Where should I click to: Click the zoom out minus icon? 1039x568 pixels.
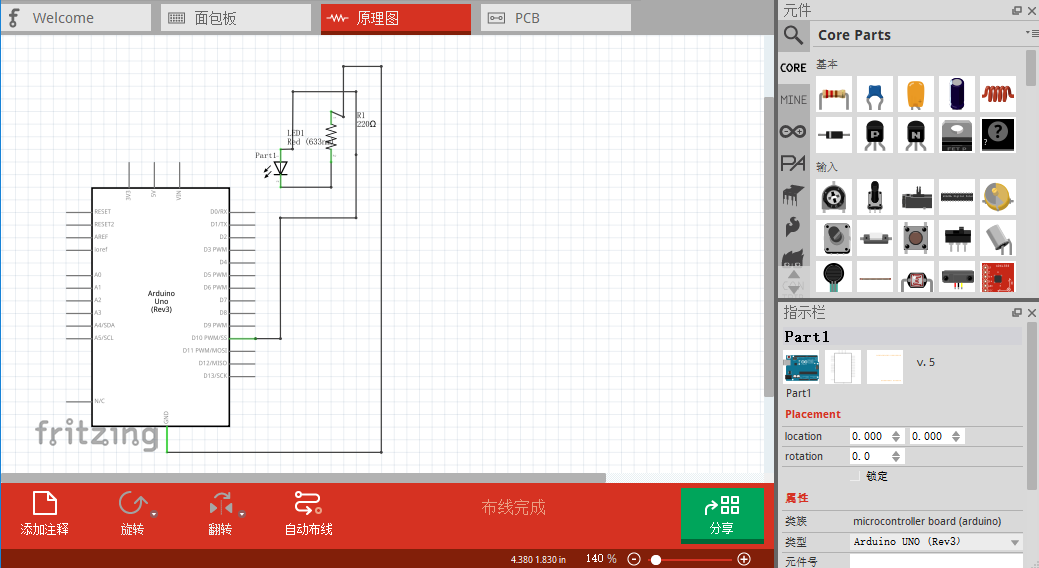(634, 559)
